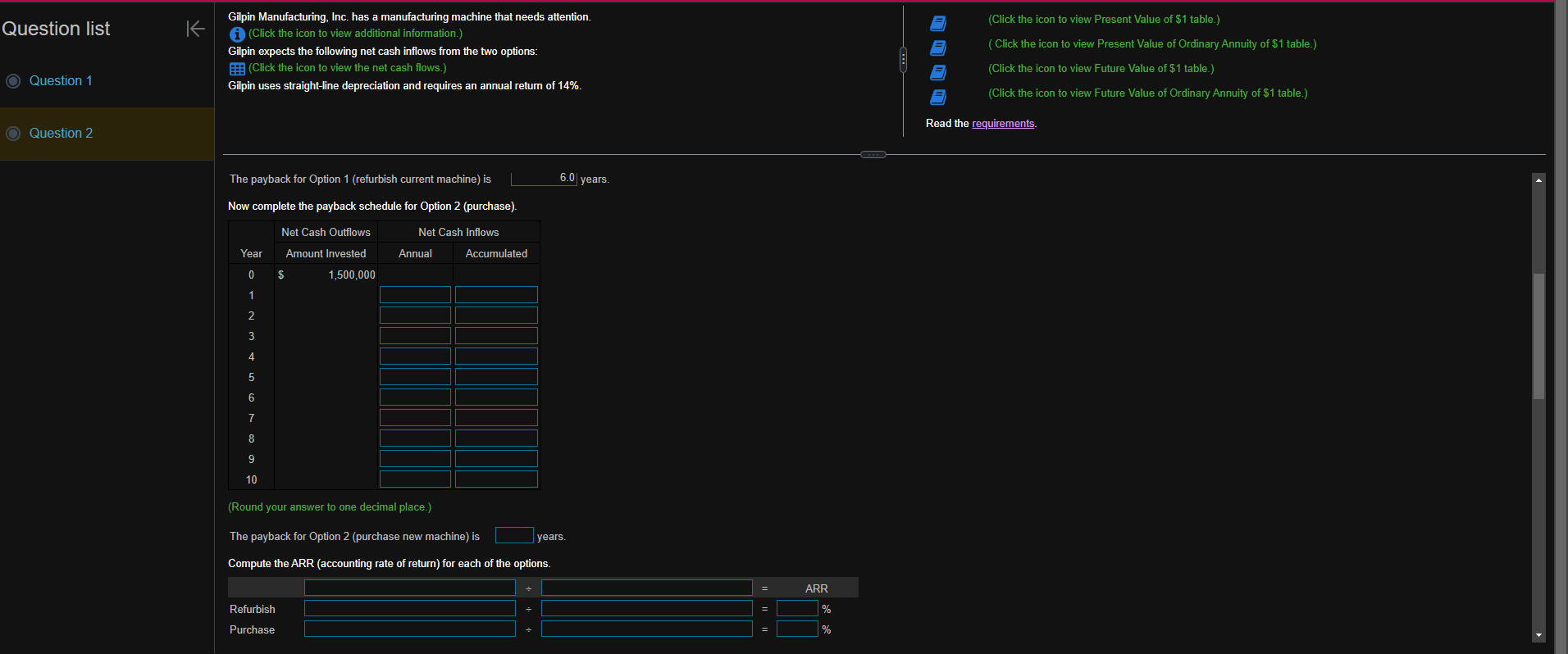Click Year 3 Accumulated inflow field
The image size is (1568, 654).
tap(496, 336)
